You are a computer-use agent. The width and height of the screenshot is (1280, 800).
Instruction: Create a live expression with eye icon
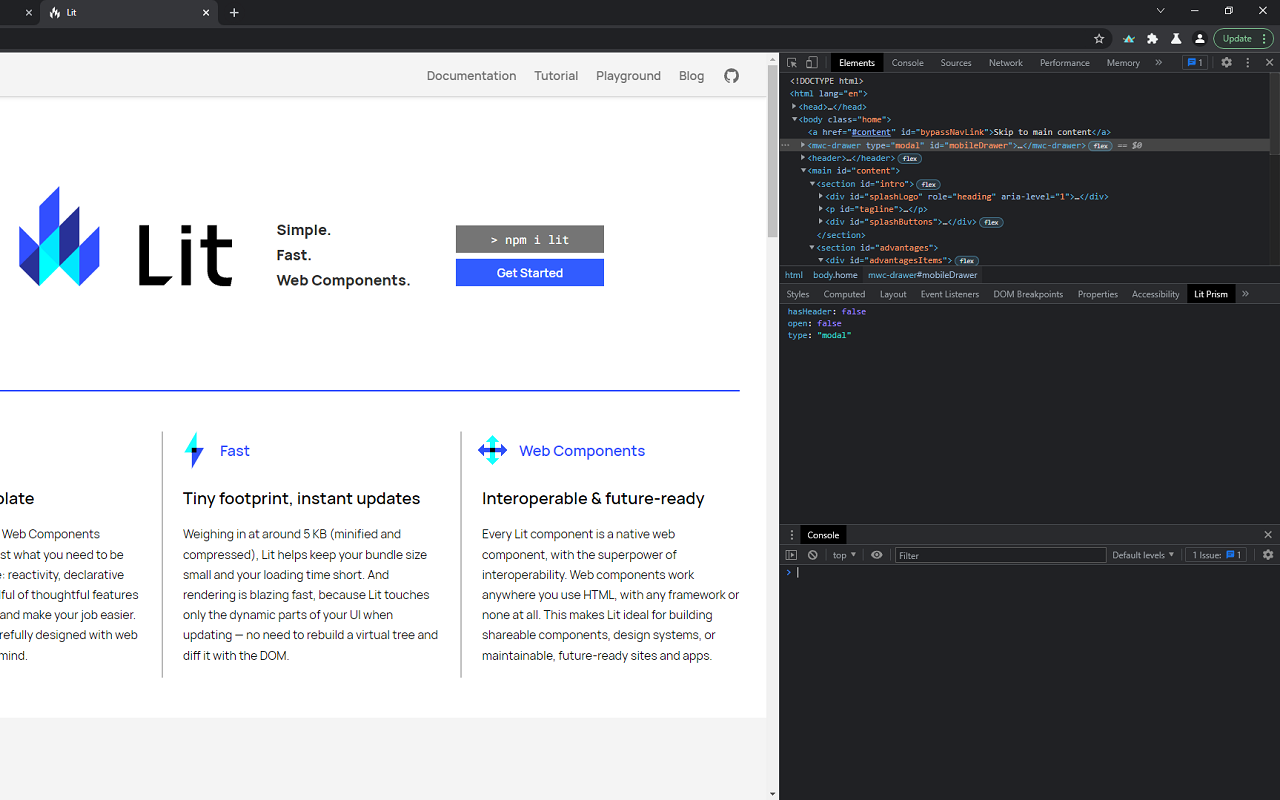[x=877, y=555]
